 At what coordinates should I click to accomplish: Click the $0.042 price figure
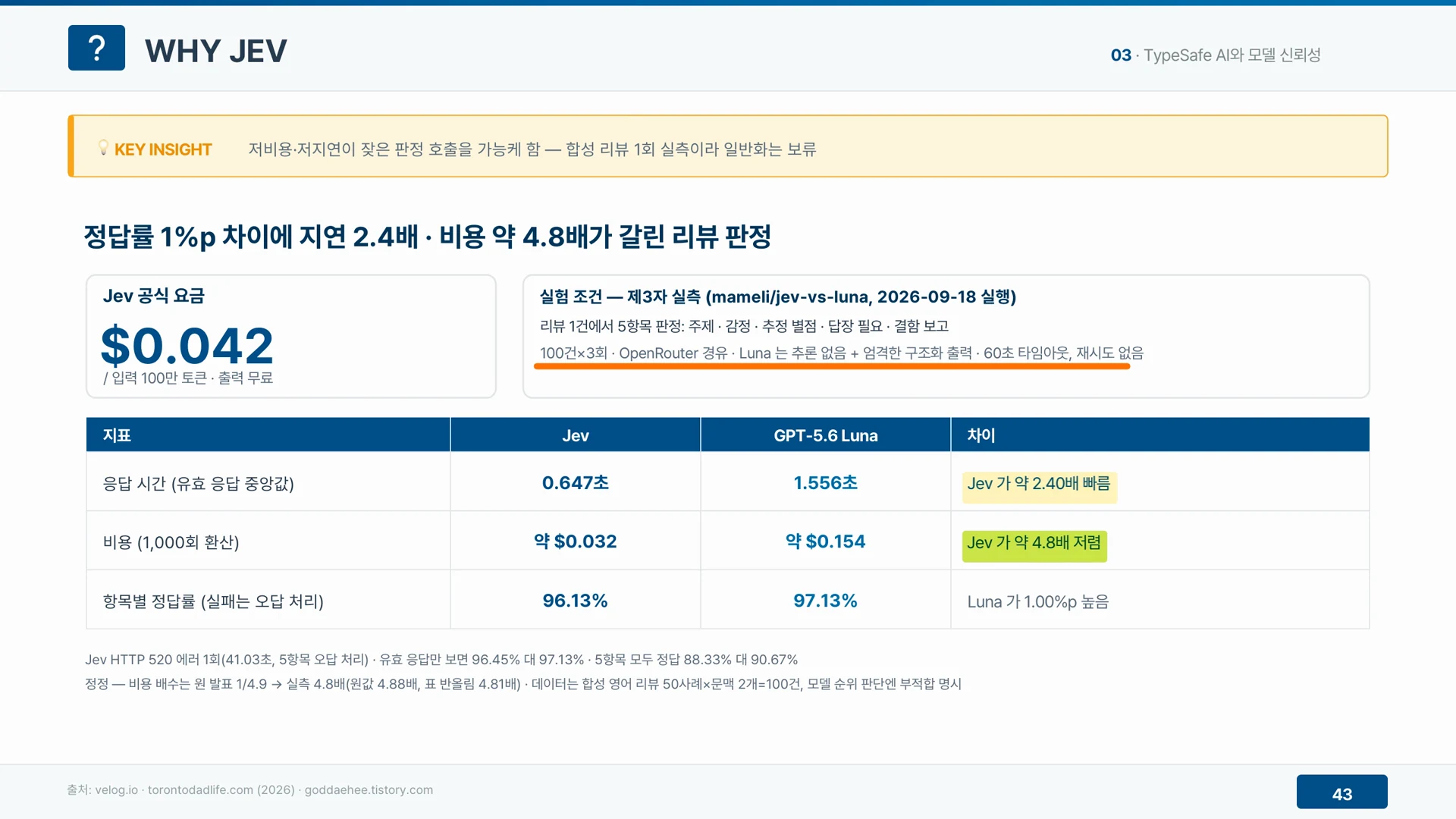coord(187,345)
